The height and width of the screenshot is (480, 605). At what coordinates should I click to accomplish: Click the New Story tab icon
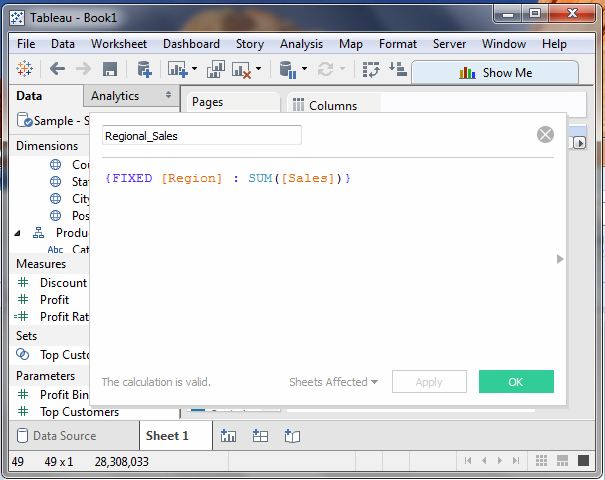point(292,436)
